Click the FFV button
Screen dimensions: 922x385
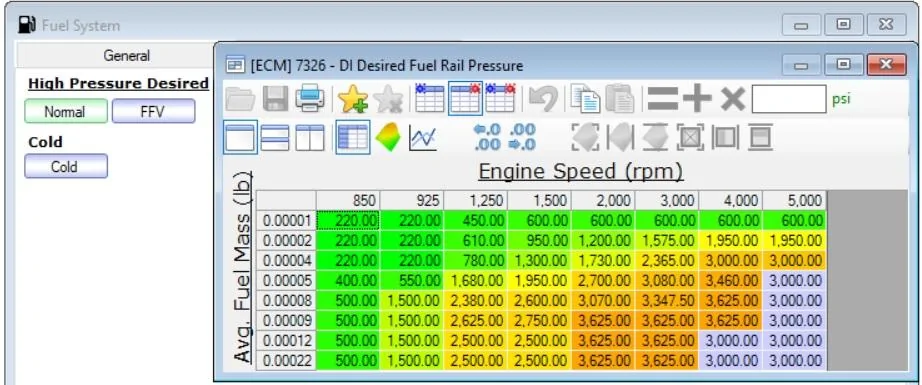coord(153,111)
